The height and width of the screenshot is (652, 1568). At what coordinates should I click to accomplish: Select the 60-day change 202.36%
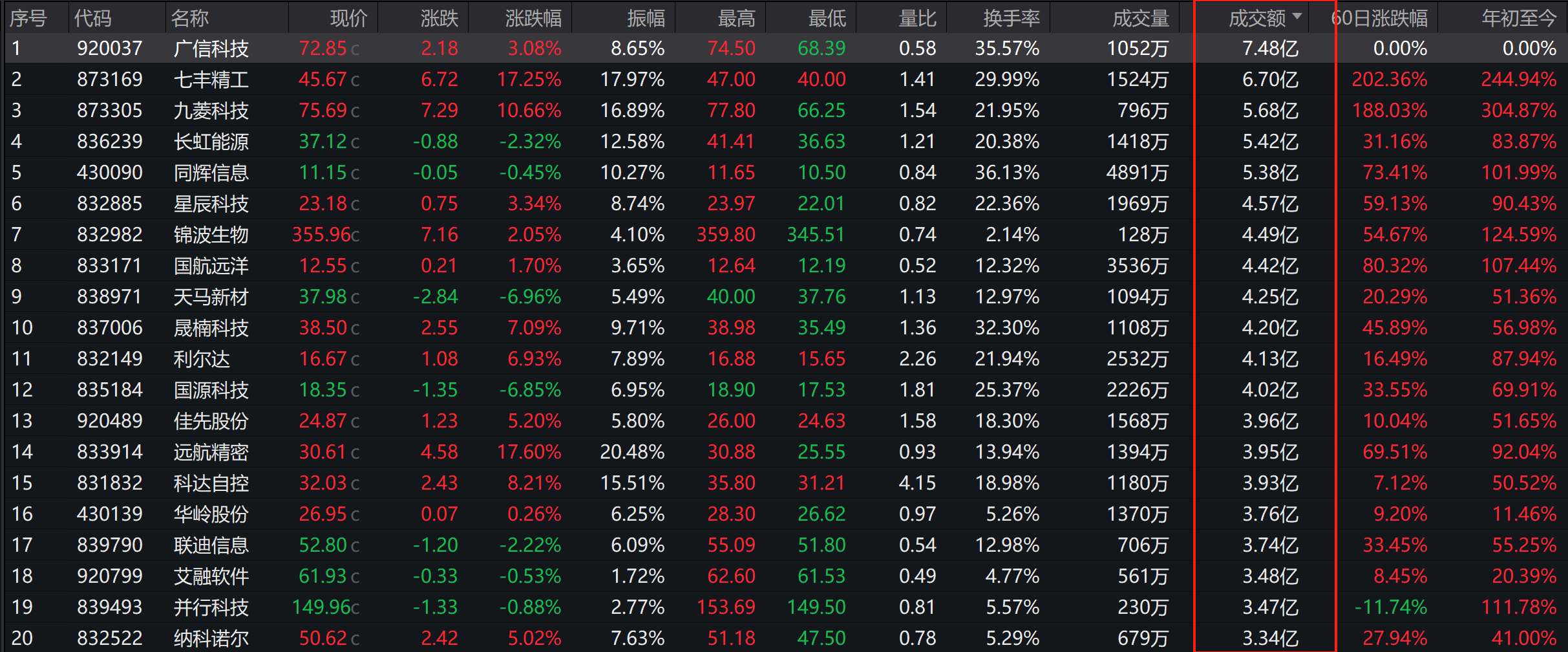1390,80
